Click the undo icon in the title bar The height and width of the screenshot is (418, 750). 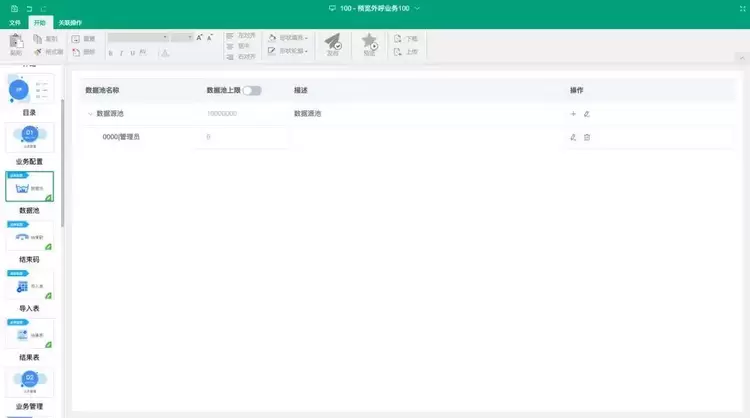pos(28,8)
